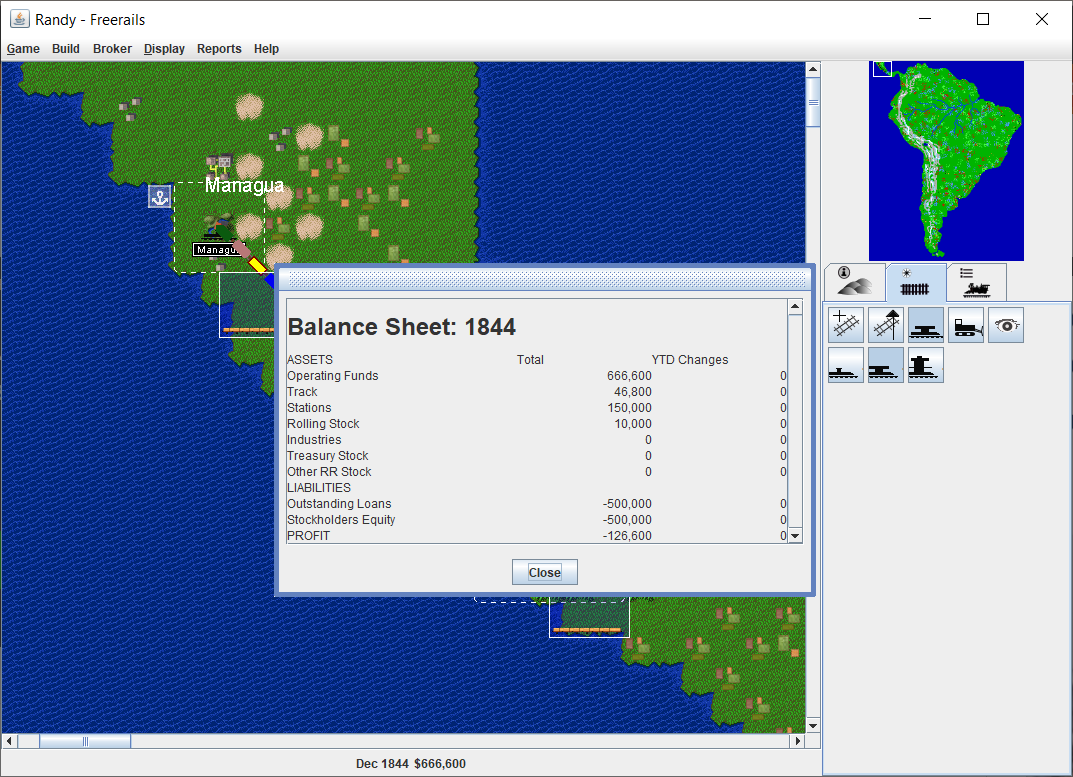This screenshot has width=1073, height=777.
Task: Choose the small depot station type
Action: [x=846, y=364]
